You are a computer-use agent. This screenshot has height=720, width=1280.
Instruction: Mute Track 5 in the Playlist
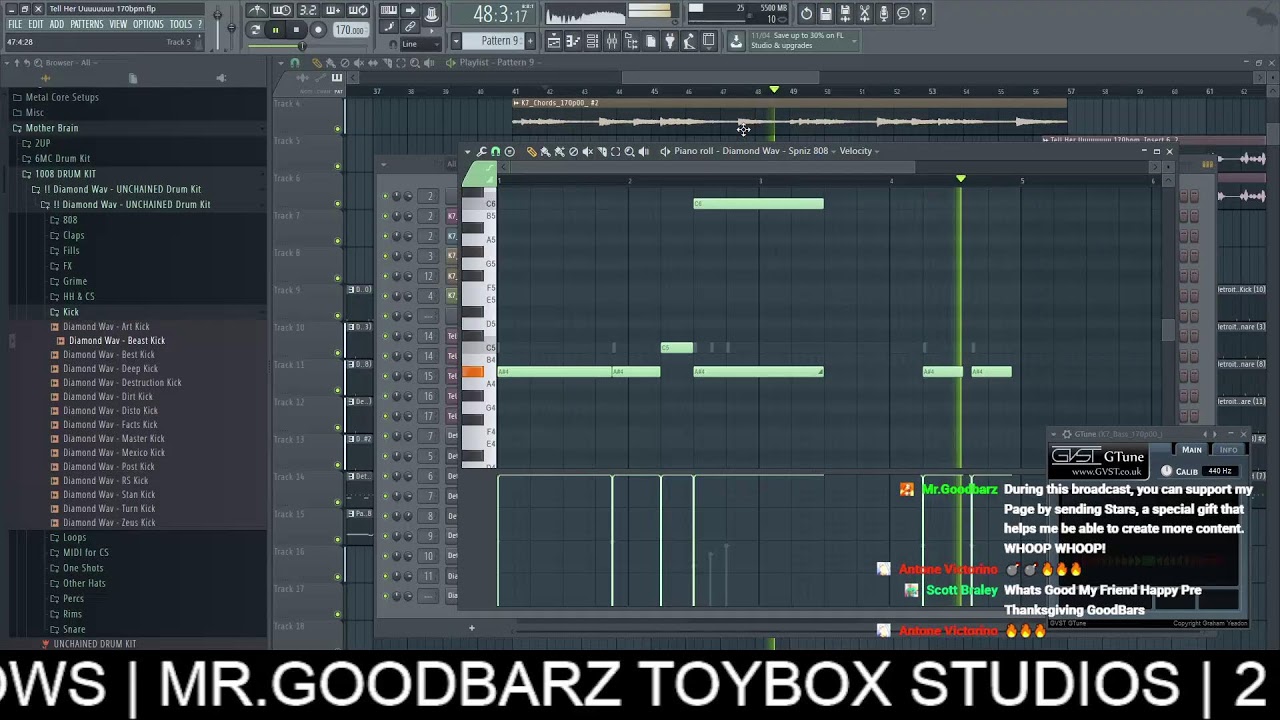coord(338,166)
